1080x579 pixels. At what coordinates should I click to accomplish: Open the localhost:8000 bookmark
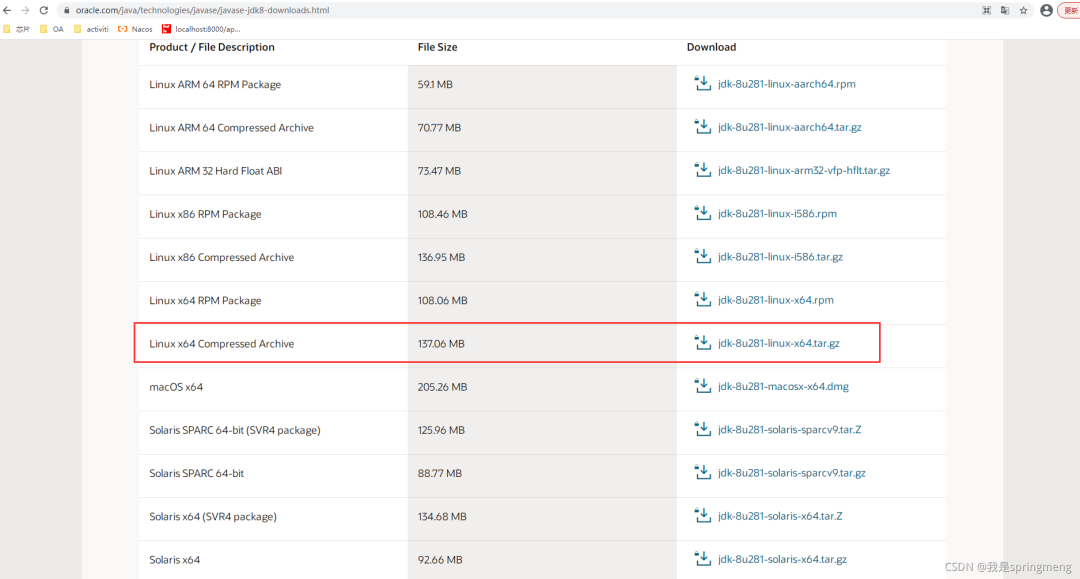click(200, 29)
